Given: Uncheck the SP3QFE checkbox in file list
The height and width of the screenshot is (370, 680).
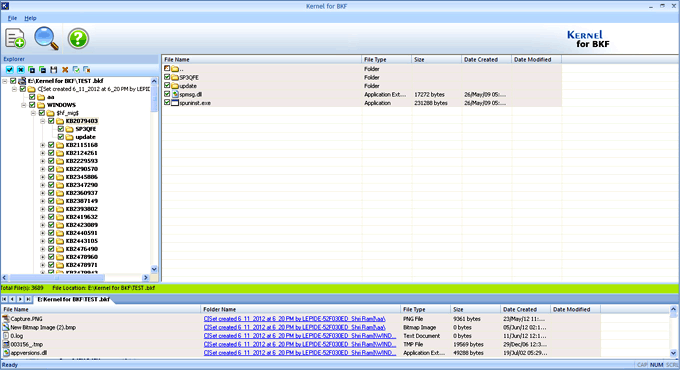Looking at the screenshot, I should (x=167, y=77).
